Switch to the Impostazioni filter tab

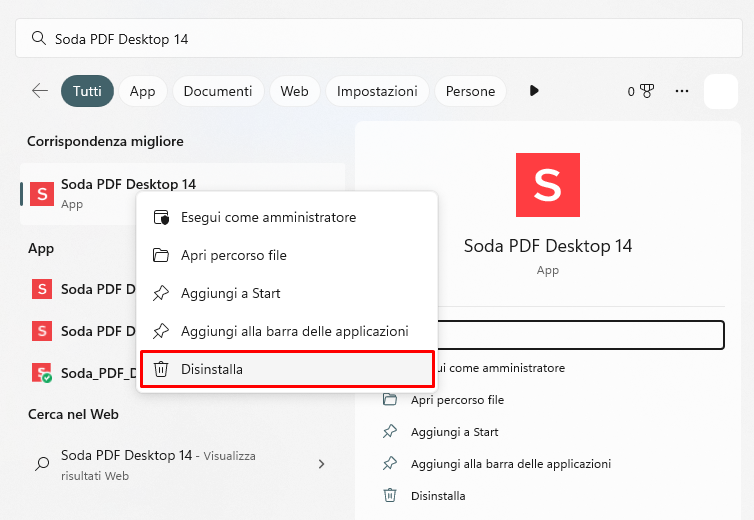click(x=377, y=91)
